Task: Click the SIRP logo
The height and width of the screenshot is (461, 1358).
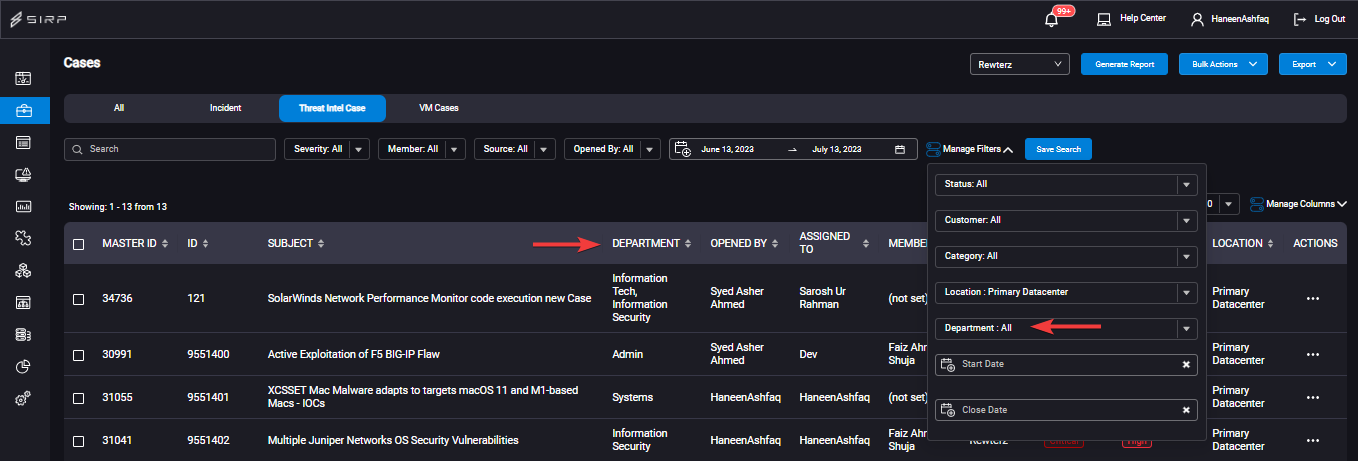Action: 39,20
